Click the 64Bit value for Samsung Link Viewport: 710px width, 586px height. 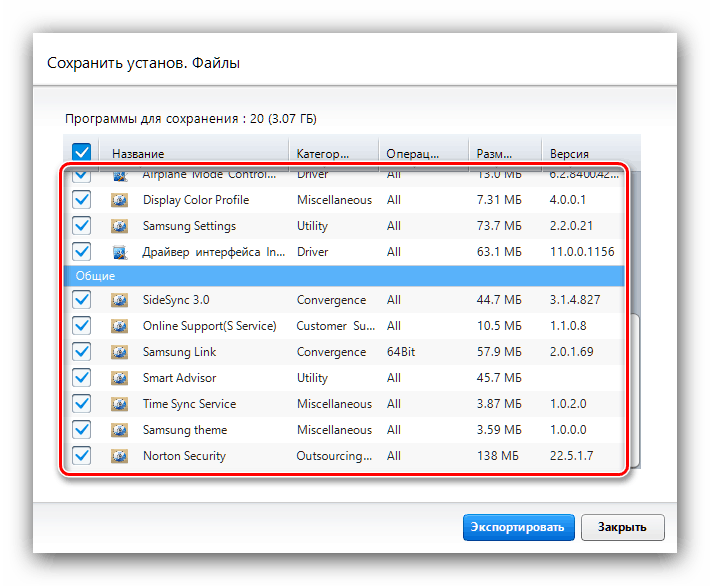(x=401, y=352)
